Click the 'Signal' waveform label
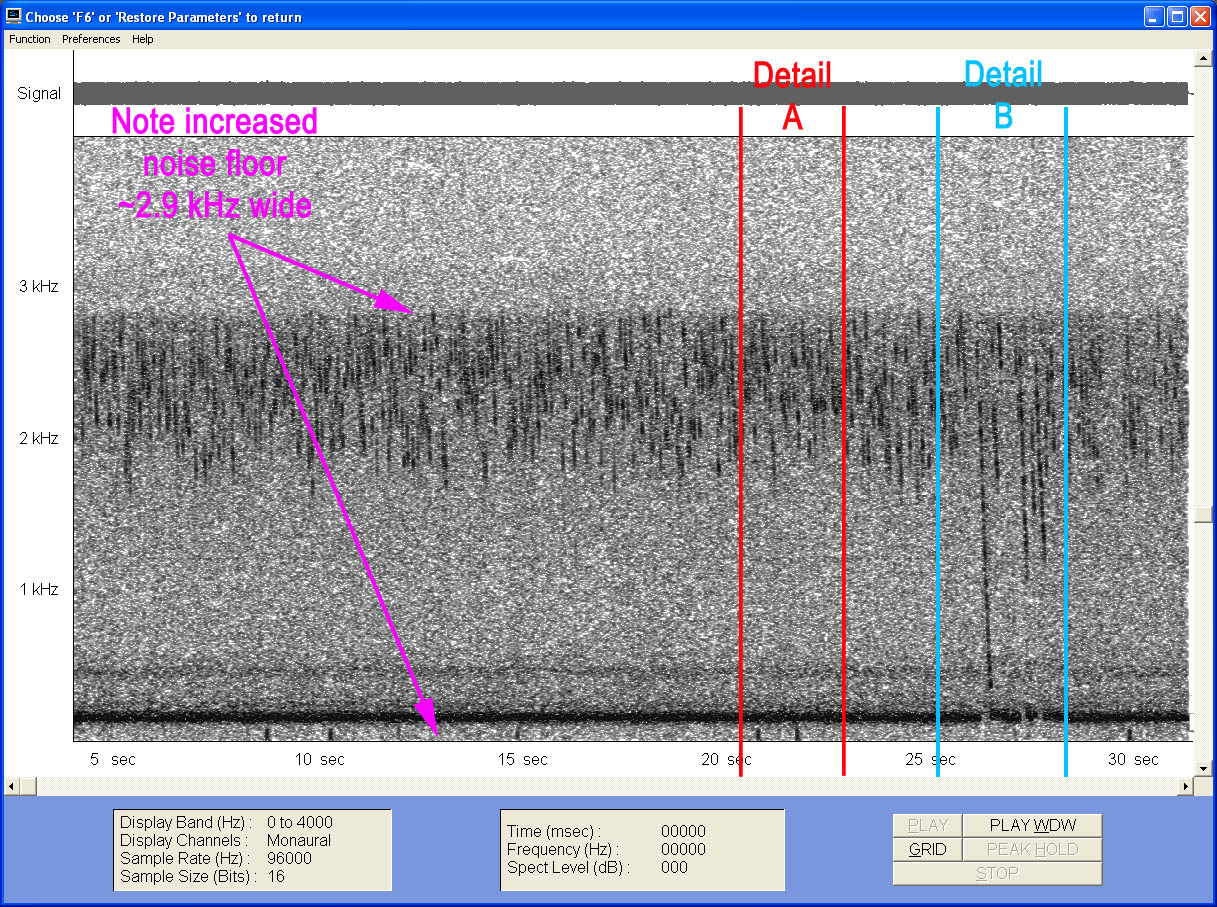 click(39, 94)
